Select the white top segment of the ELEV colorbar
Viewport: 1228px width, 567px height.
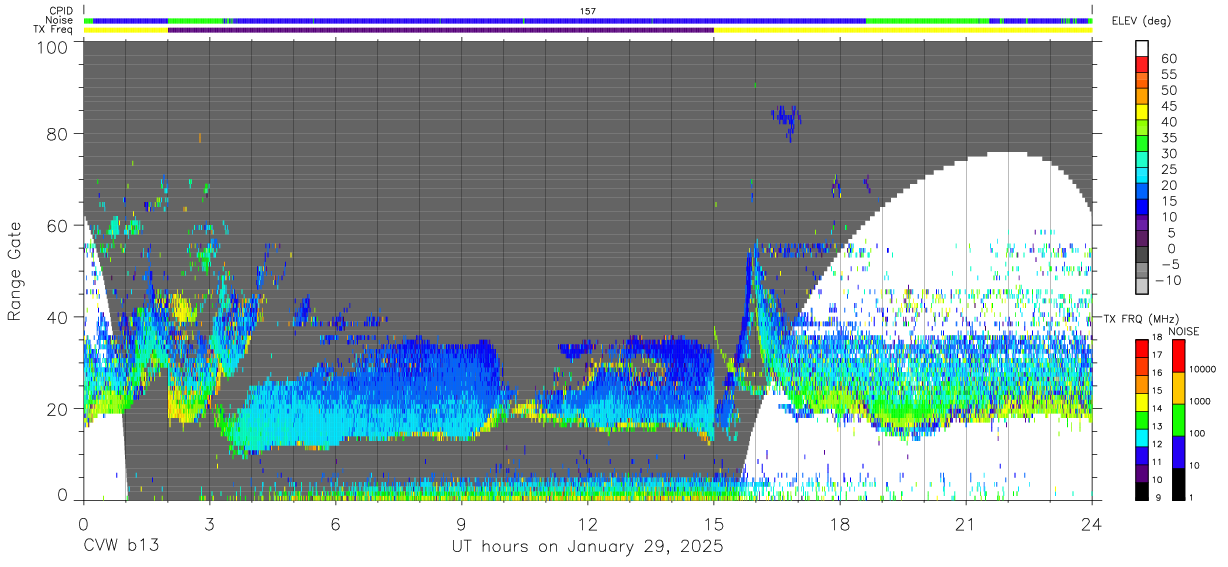coord(1143,46)
